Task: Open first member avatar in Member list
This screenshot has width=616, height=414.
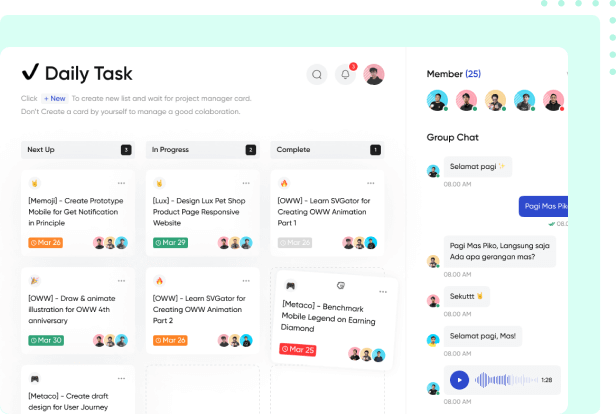Action: (x=437, y=101)
